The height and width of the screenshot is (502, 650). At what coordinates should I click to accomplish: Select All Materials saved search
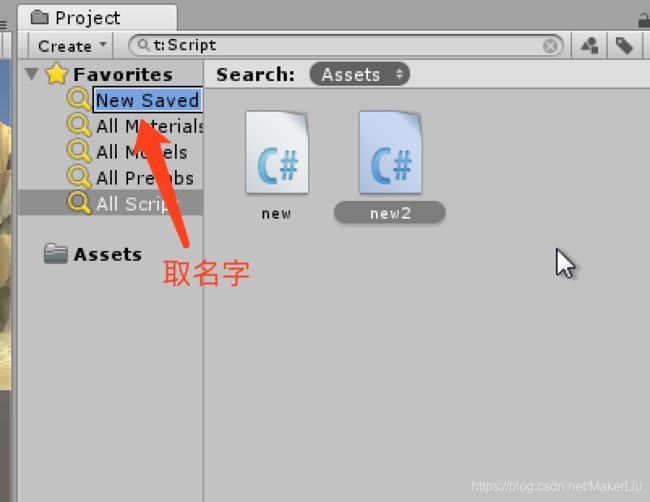(x=135, y=126)
